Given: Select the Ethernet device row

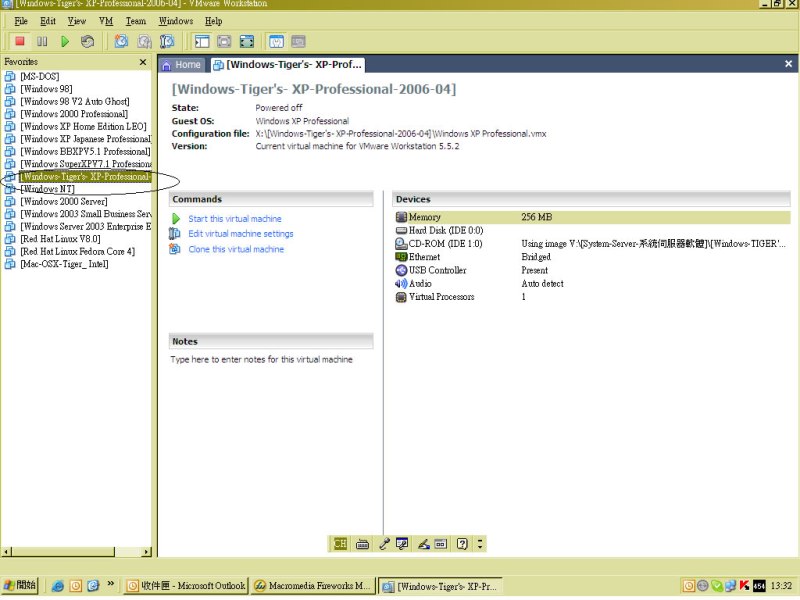Looking at the screenshot, I should [x=592, y=257].
